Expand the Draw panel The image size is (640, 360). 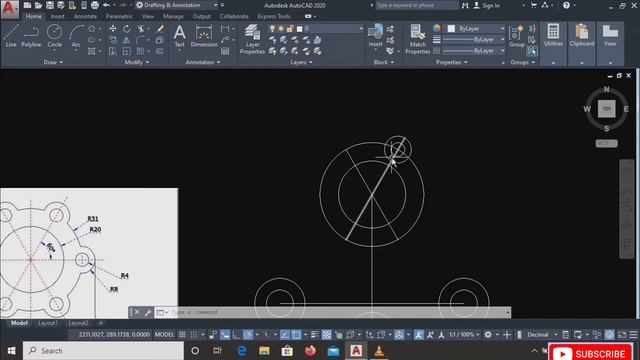[53, 62]
